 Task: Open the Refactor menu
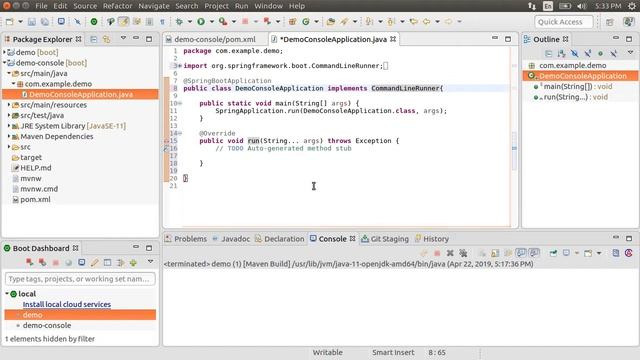coord(118,6)
